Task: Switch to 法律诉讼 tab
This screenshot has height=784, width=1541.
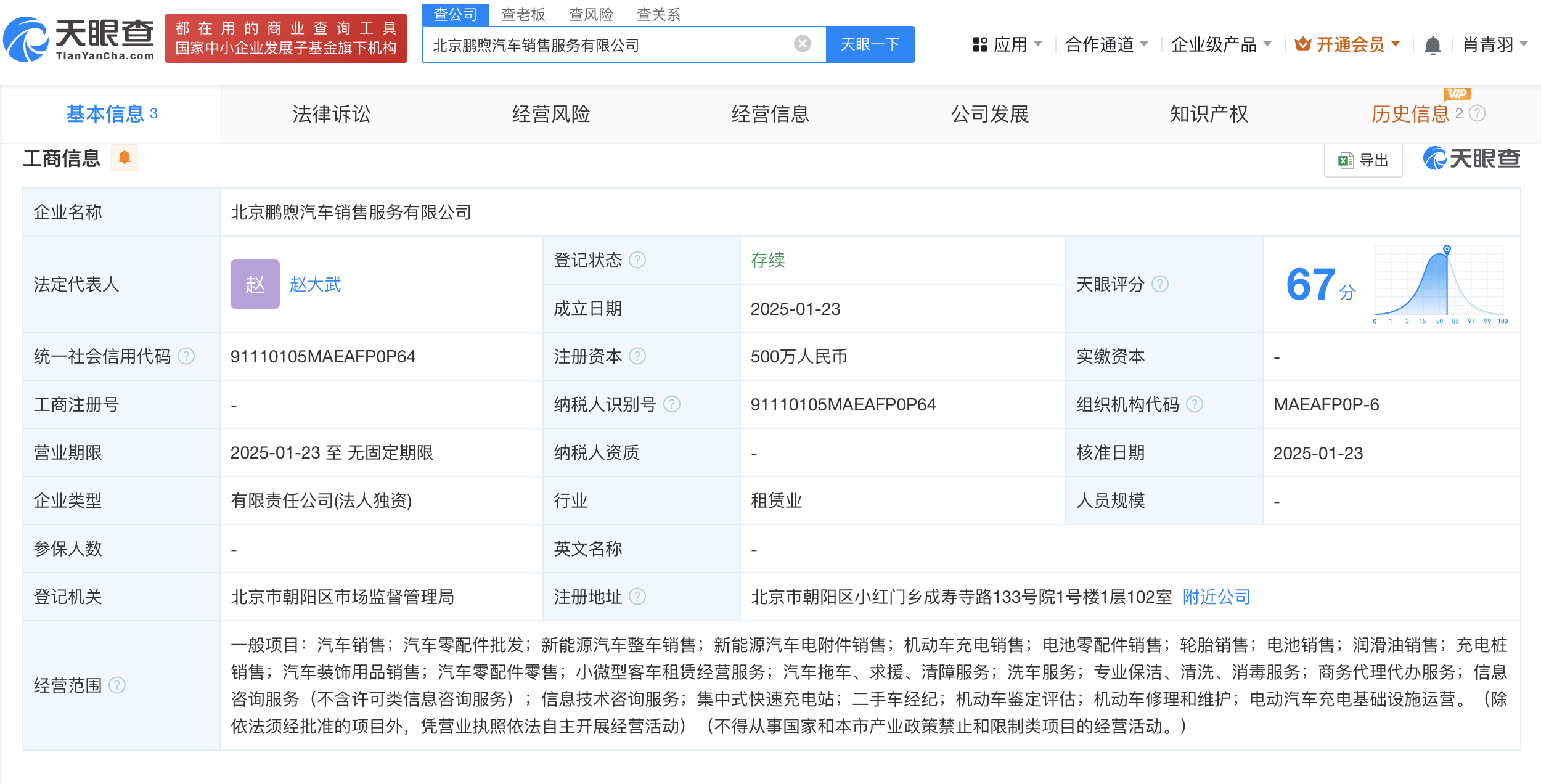Action: (331, 114)
